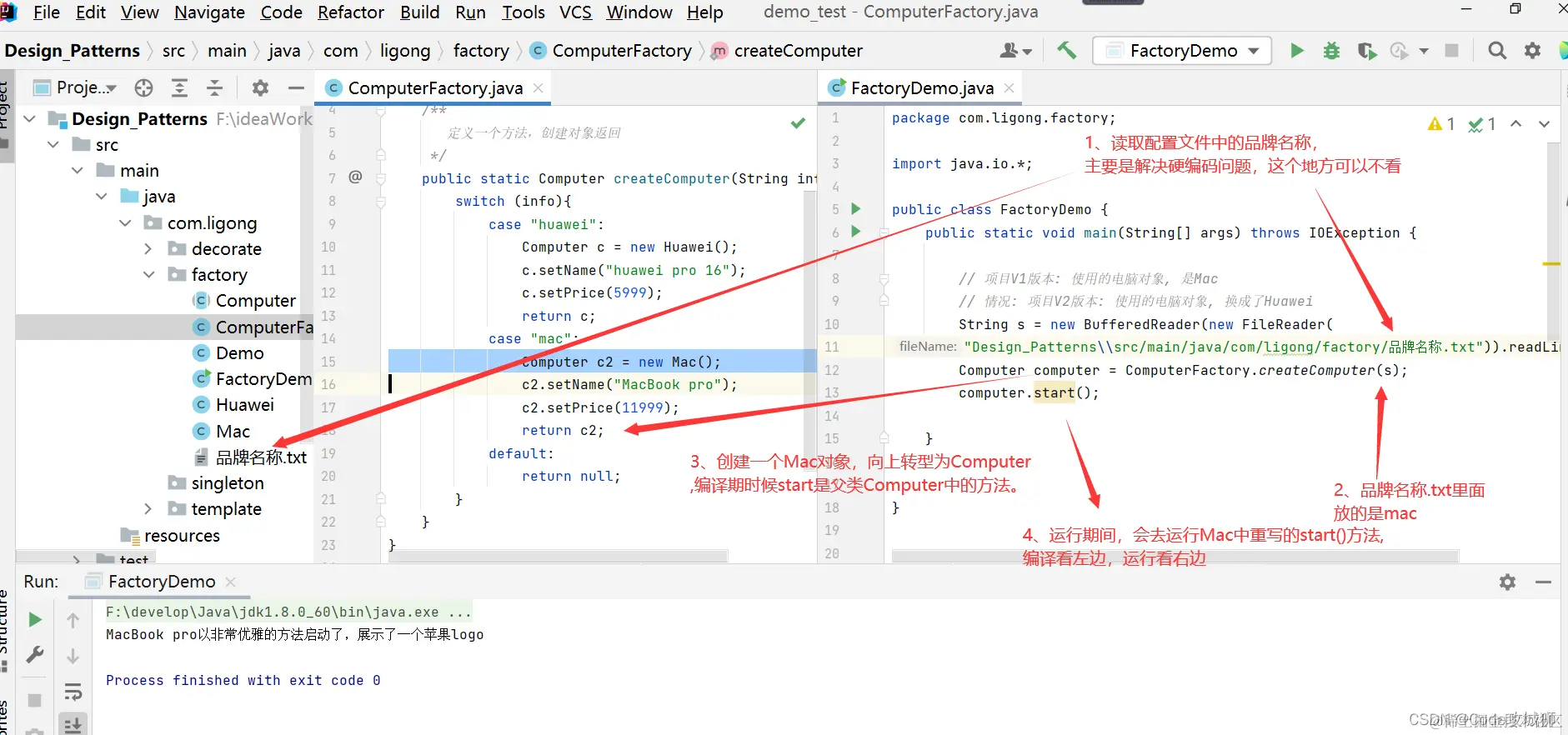Switch to FactoryDemo.java tab
The width and height of the screenshot is (1568, 735).
click(x=922, y=87)
